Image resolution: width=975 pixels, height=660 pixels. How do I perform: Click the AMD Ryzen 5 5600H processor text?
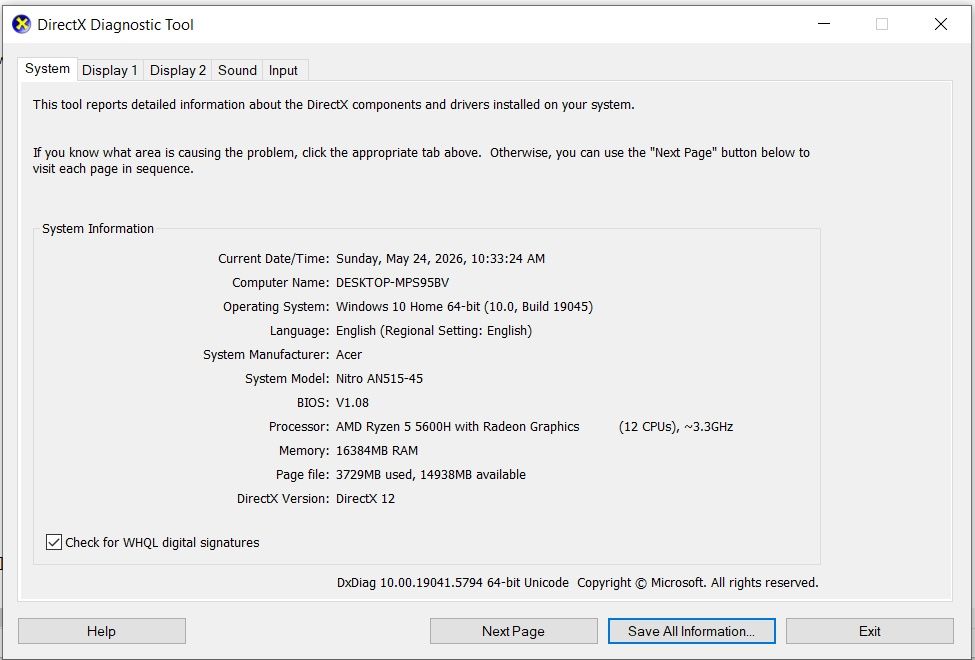pyautogui.click(x=458, y=427)
